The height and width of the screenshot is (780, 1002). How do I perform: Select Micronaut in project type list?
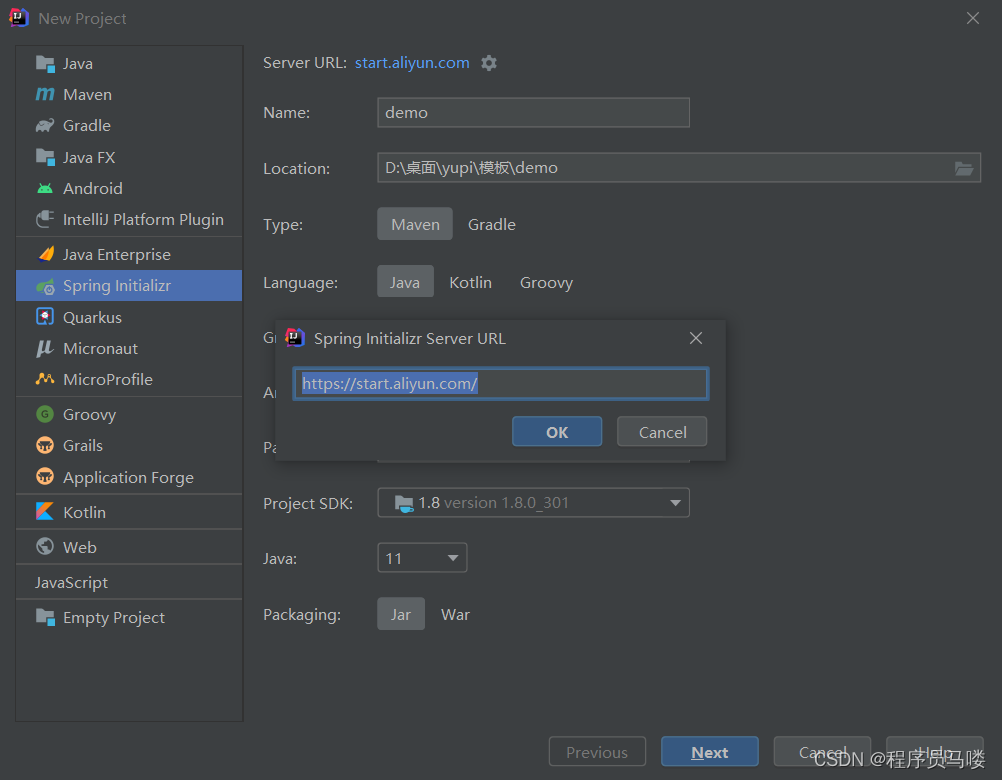click(x=129, y=348)
